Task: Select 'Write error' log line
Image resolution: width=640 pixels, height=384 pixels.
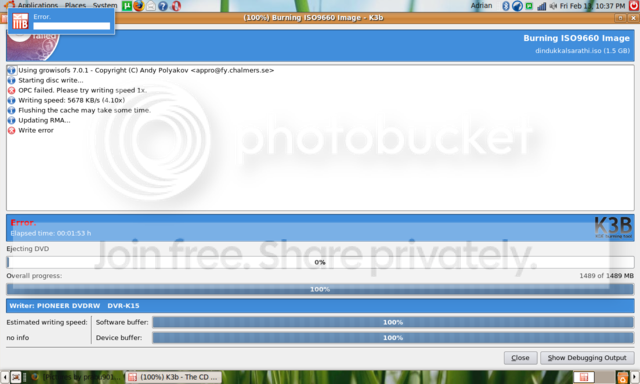Action: coord(36,130)
